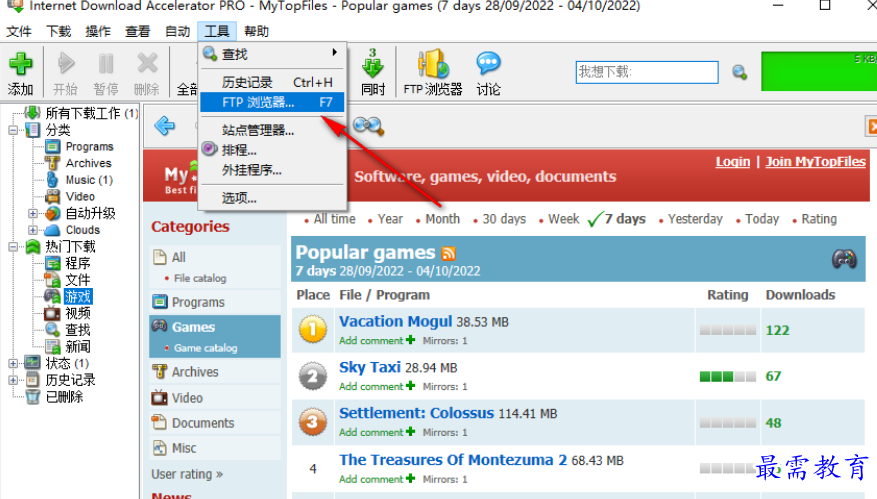Select the Year period filter
The height and width of the screenshot is (499, 877).
coord(390,219)
